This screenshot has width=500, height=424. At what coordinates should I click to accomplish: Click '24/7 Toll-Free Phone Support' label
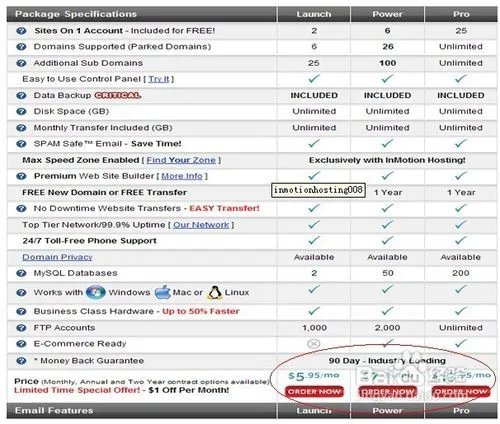(89, 241)
